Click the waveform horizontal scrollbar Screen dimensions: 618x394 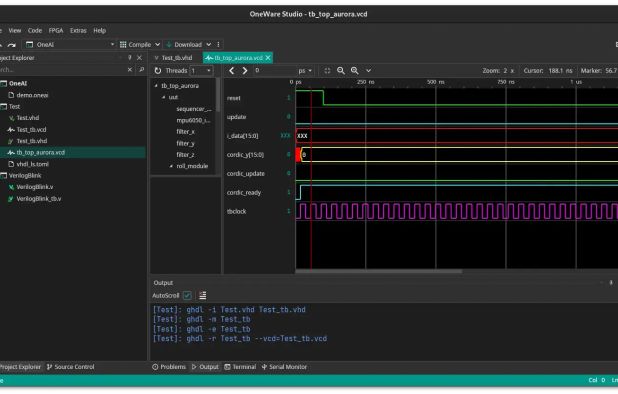pyautogui.click(x=378, y=271)
